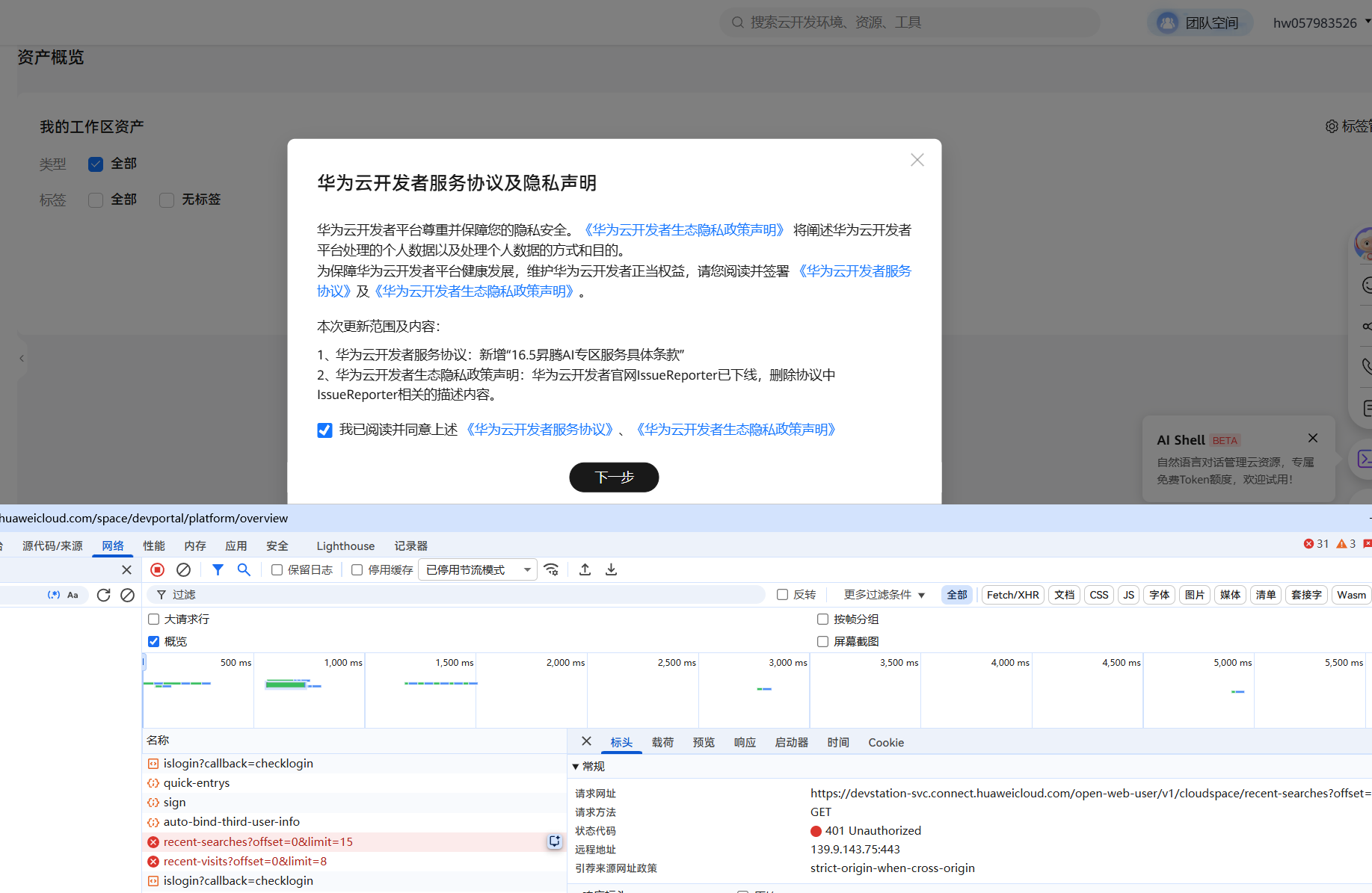
Task: Toggle regular expression search option
Action: pyautogui.click(x=54, y=595)
